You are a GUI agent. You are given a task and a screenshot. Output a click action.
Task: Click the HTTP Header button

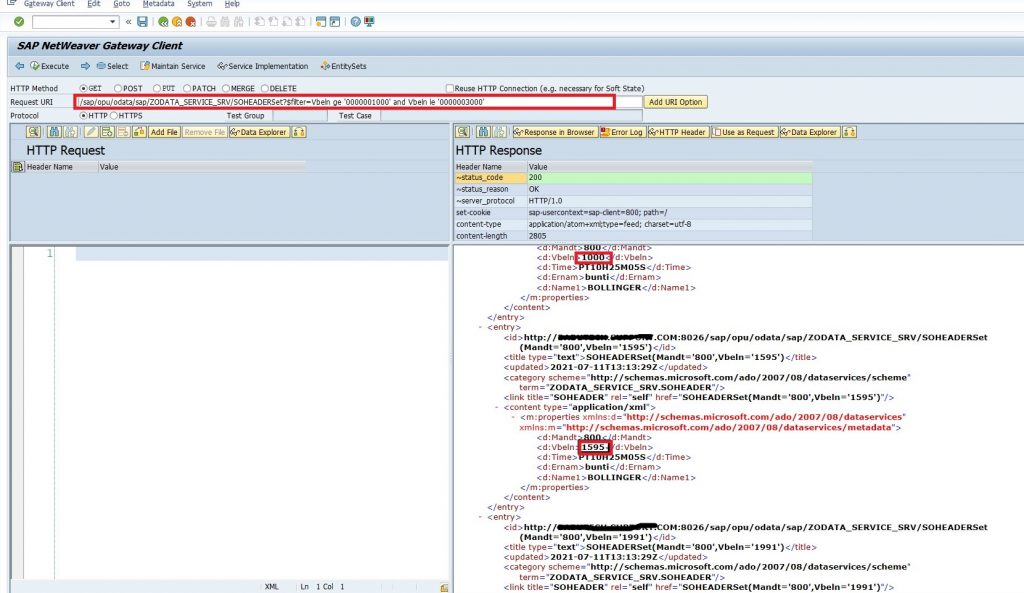pyautogui.click(x=678, y=132)
